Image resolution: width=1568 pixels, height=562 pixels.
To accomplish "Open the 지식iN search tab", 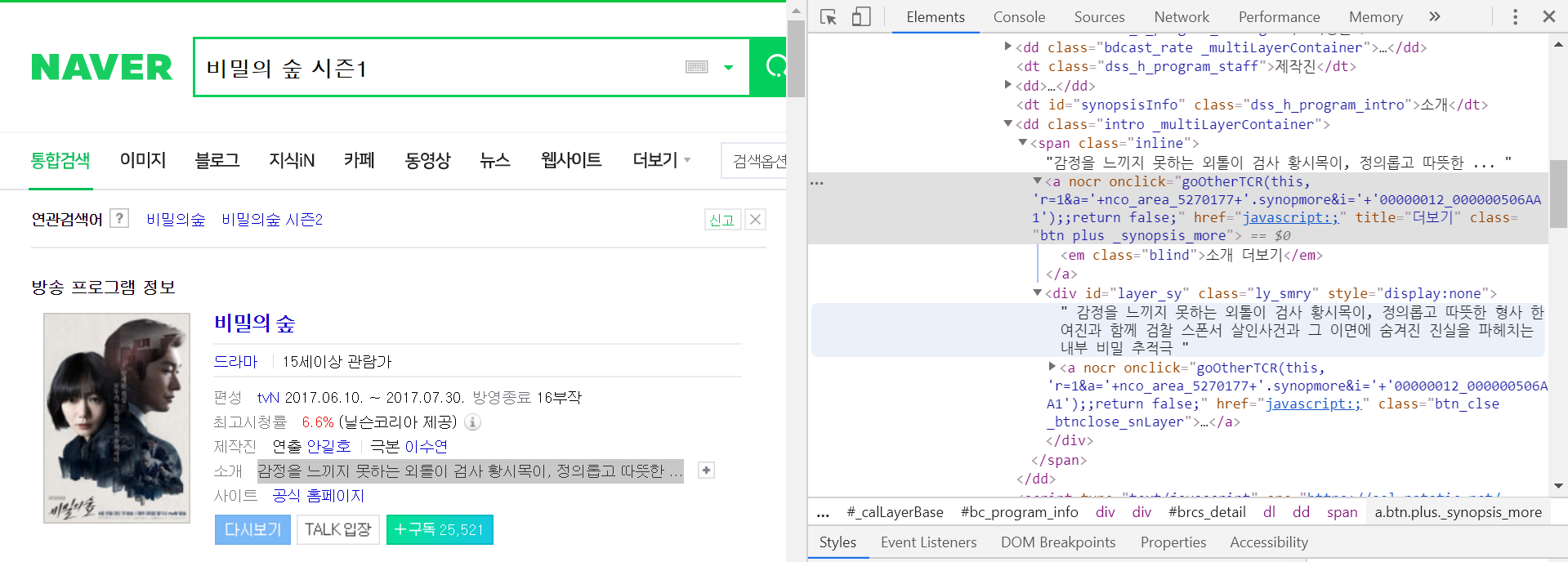I will (x=292, y=160).
